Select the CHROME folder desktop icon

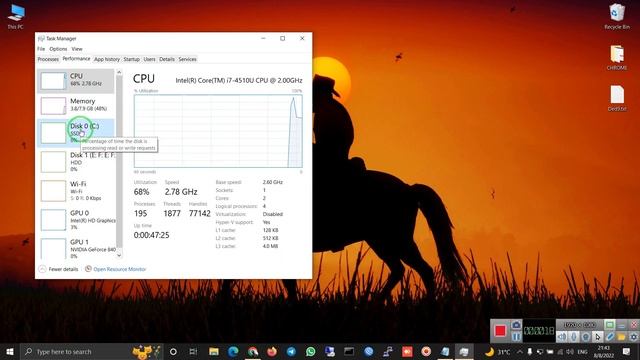617,58
